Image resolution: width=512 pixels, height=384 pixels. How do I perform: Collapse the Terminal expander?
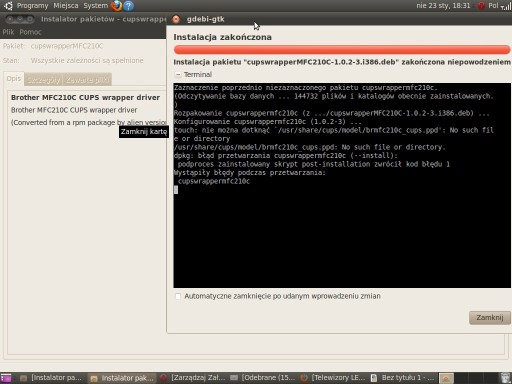pos(178,74)
